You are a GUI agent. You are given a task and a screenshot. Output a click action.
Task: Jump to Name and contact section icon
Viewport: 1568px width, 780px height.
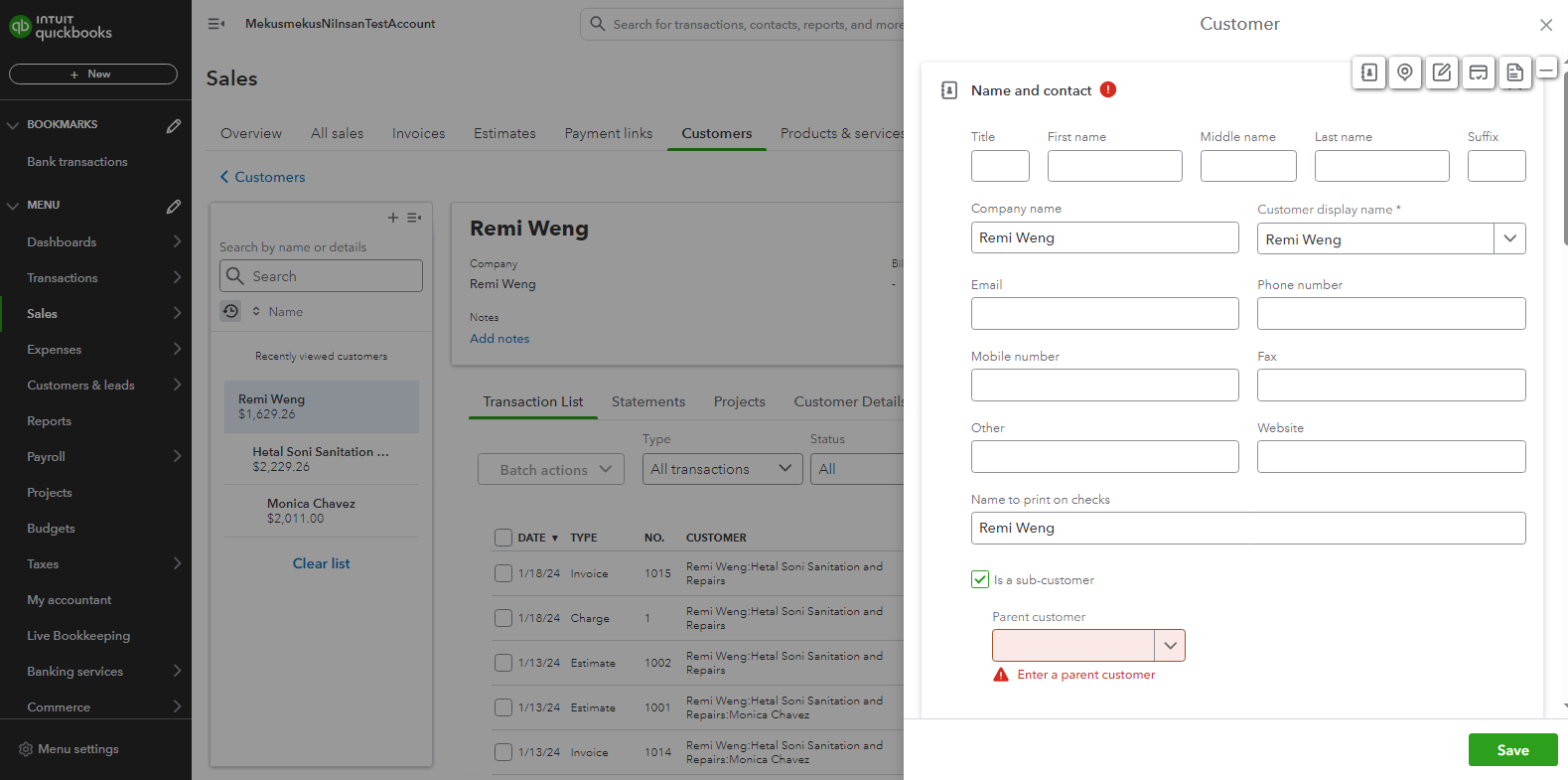pos(1368,73)
